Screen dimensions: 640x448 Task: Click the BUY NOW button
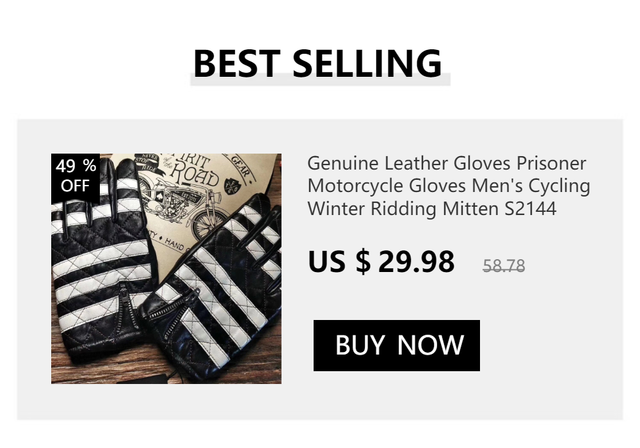(x=396, y=345)
